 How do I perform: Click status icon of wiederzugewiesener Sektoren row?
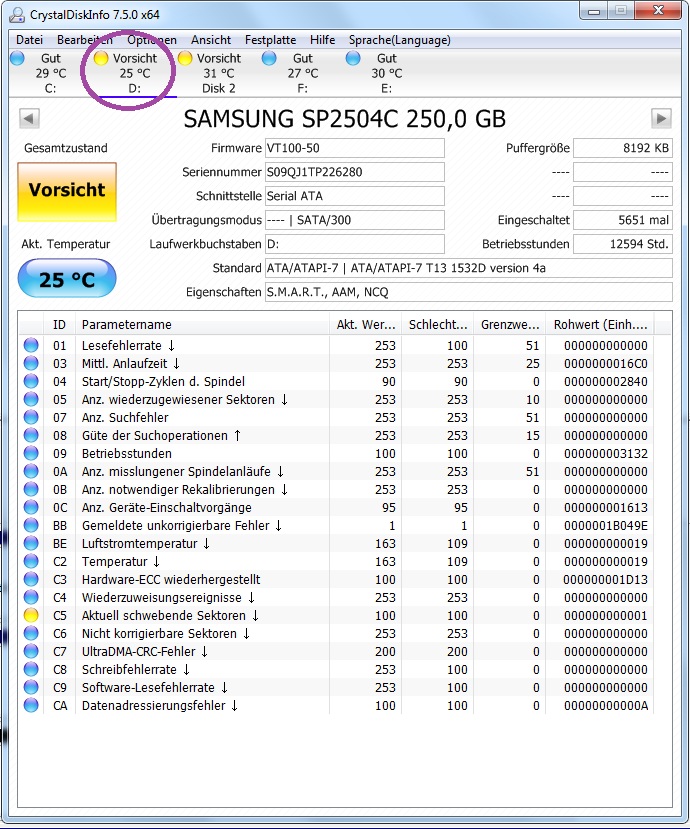tap(31, 399)
